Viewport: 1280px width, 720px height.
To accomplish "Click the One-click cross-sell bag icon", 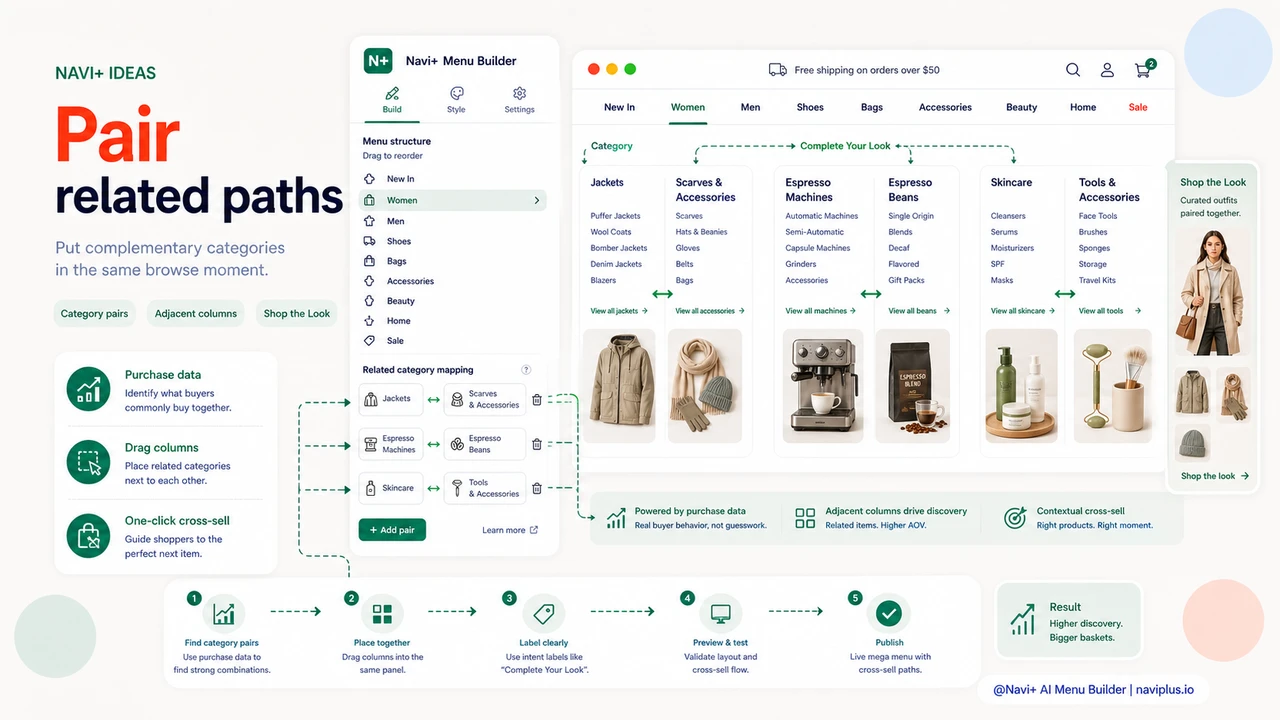I will (x=89, y=536).
